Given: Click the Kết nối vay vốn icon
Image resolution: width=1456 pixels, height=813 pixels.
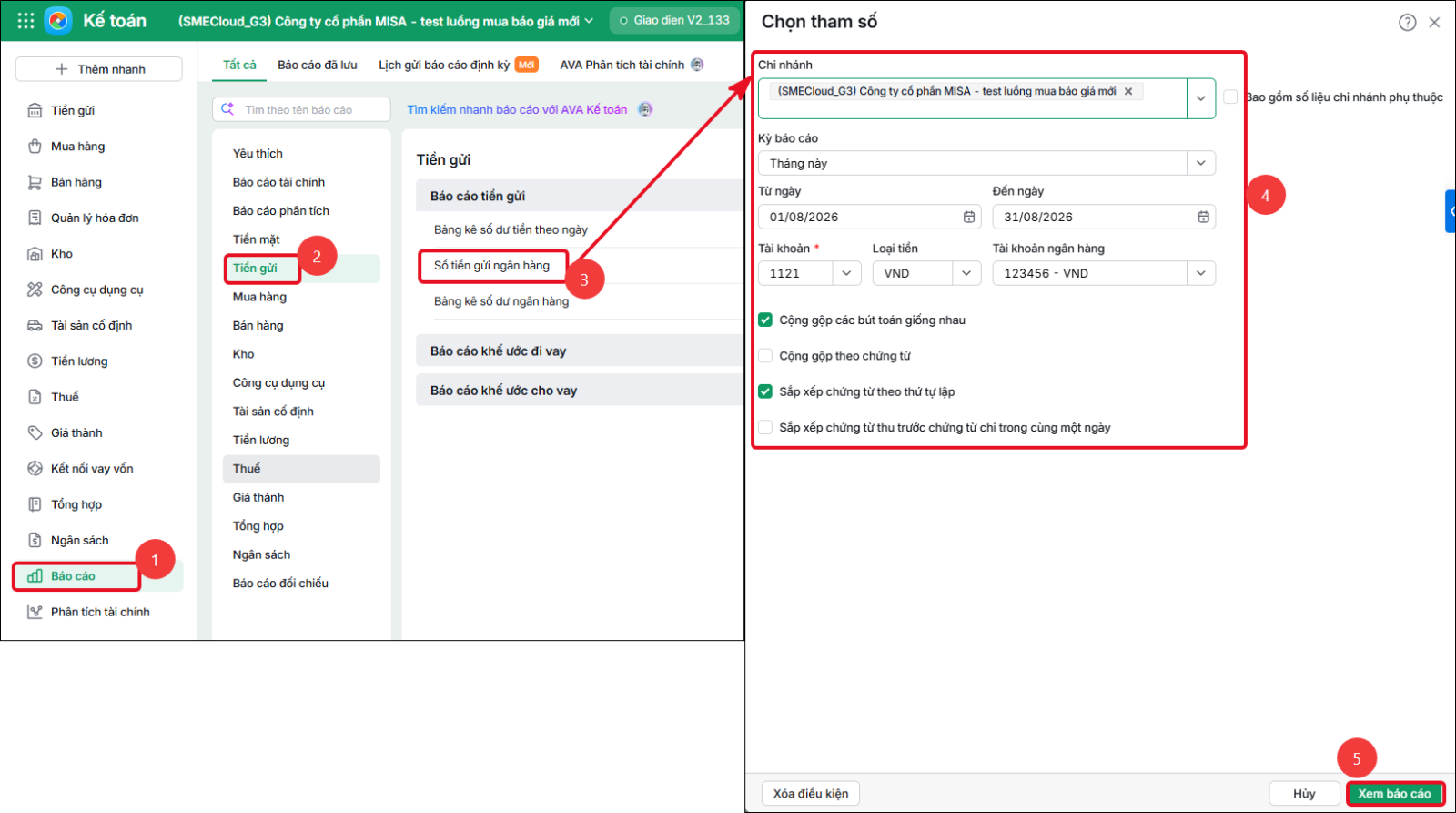Looking at the screenshot, I should [35, 469].
